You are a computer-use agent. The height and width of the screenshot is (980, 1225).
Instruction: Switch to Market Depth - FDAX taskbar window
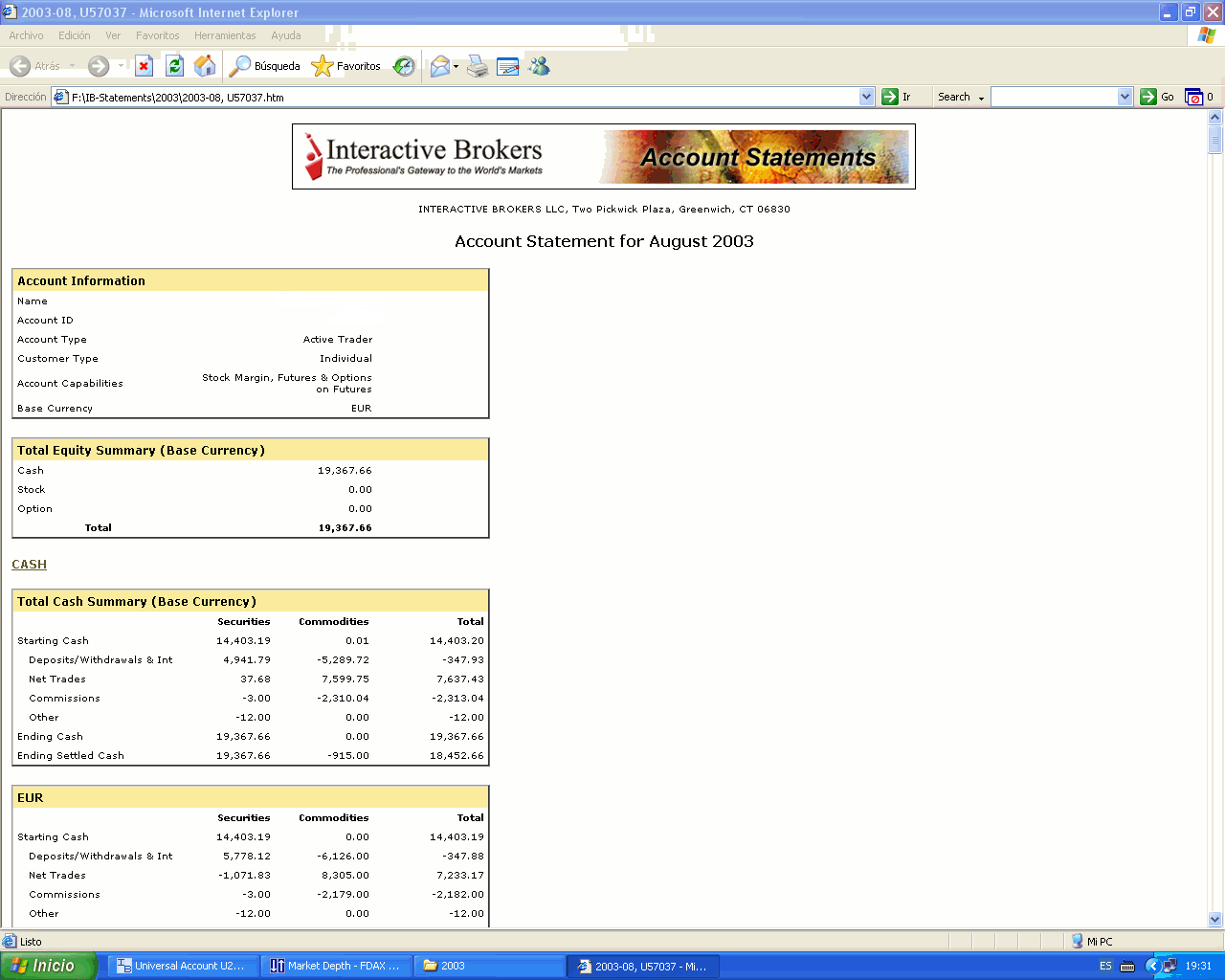pos(335,966)
